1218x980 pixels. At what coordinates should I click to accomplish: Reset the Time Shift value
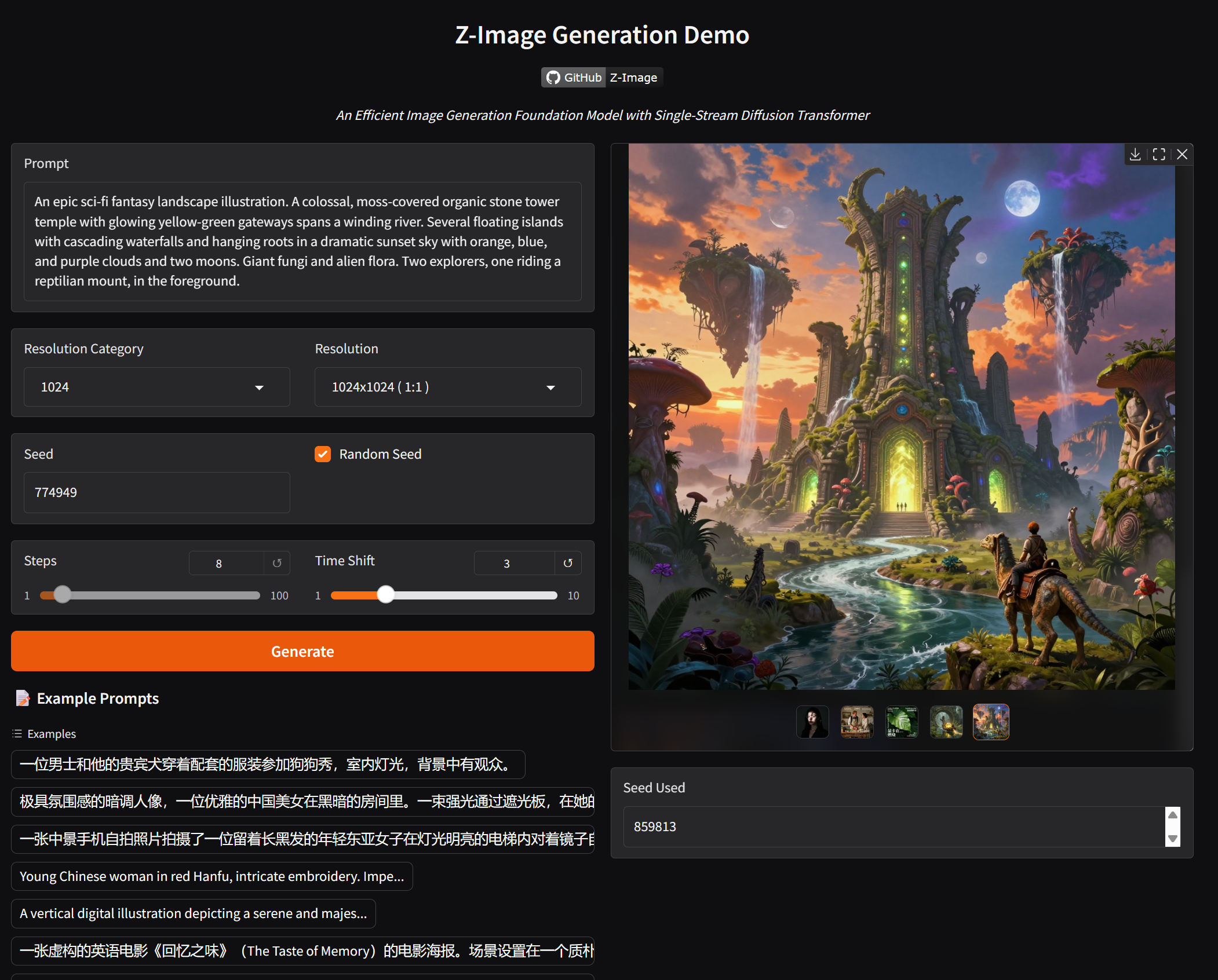[568, 563]
